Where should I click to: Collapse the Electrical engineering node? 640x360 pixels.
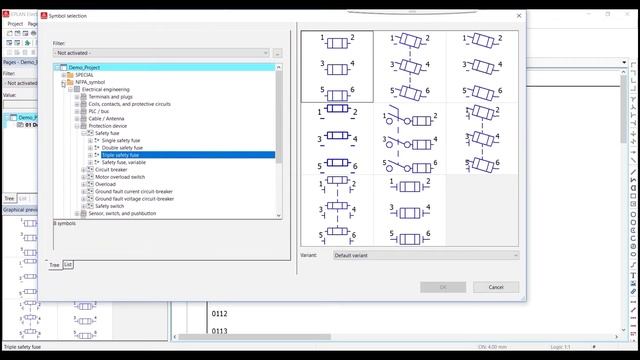[x=70, y=89]
